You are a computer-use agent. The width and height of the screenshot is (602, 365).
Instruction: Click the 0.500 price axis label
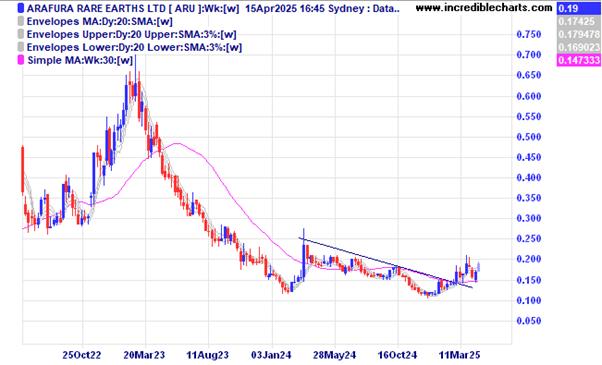click(x=529, y=137)
